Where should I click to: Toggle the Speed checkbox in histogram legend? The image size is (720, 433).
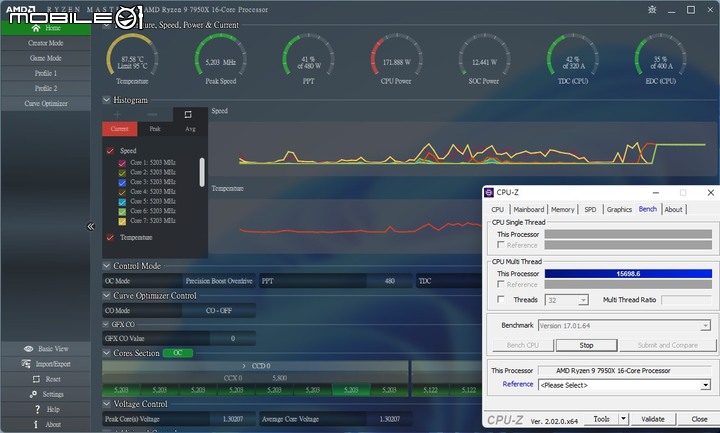[110, 151]
